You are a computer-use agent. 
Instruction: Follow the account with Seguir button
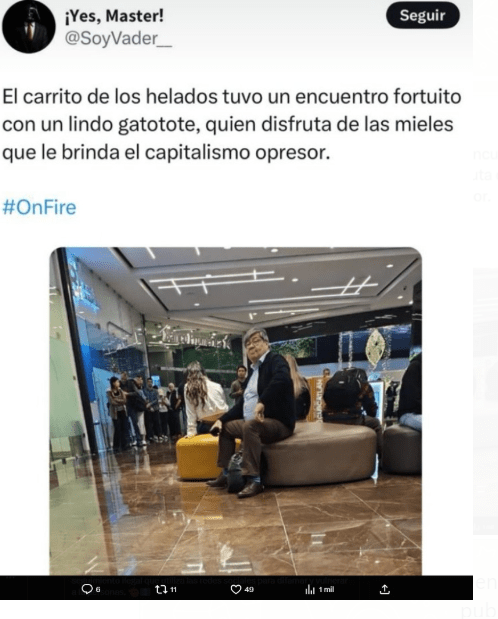(423, 15)
